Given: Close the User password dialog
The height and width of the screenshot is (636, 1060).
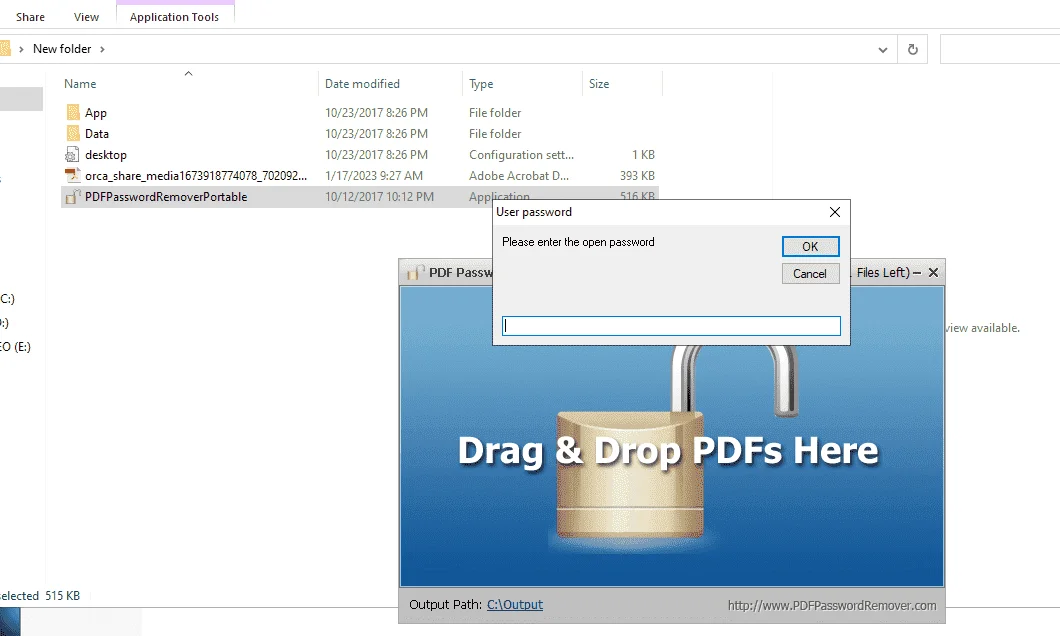Looking at the screenshot, I should pos(835,212).
